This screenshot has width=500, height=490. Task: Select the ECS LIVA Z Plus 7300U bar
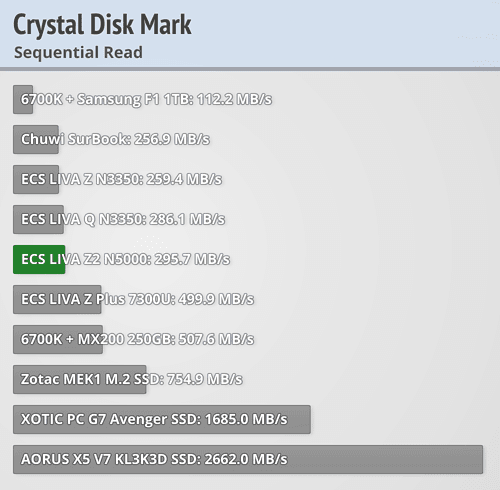coord(57,299)
